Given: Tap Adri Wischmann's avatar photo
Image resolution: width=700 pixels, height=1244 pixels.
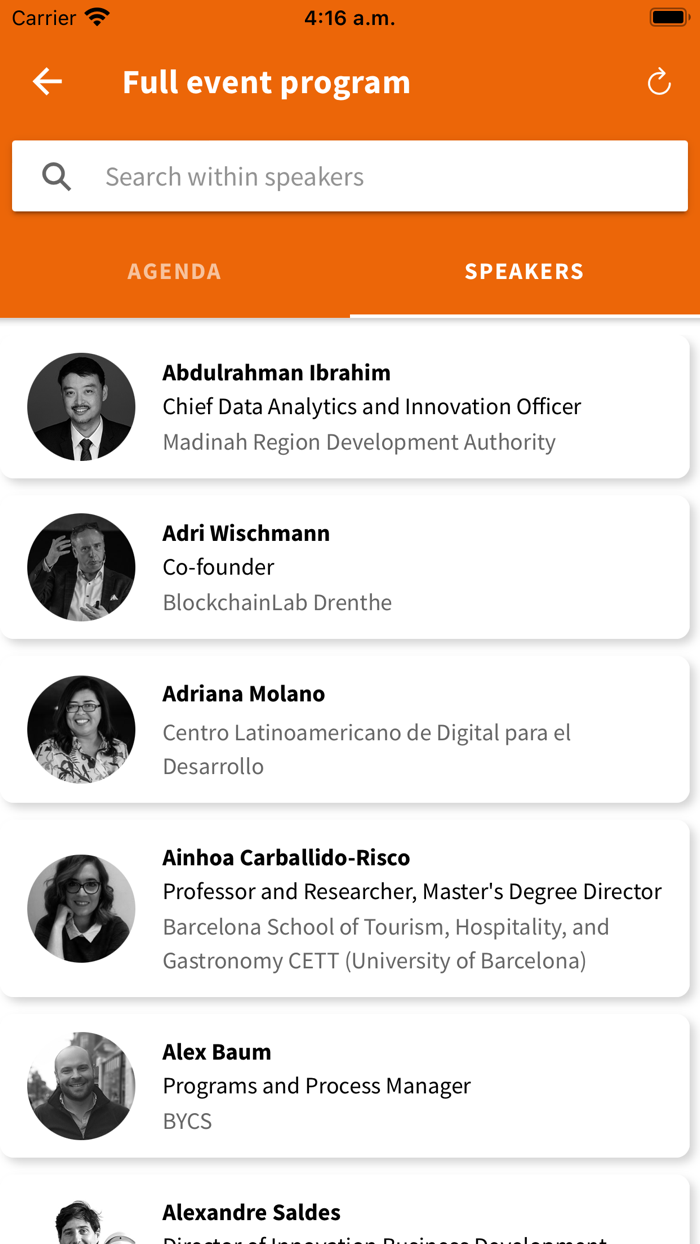Looking at the screenshot, I should (x=81, y=567).
